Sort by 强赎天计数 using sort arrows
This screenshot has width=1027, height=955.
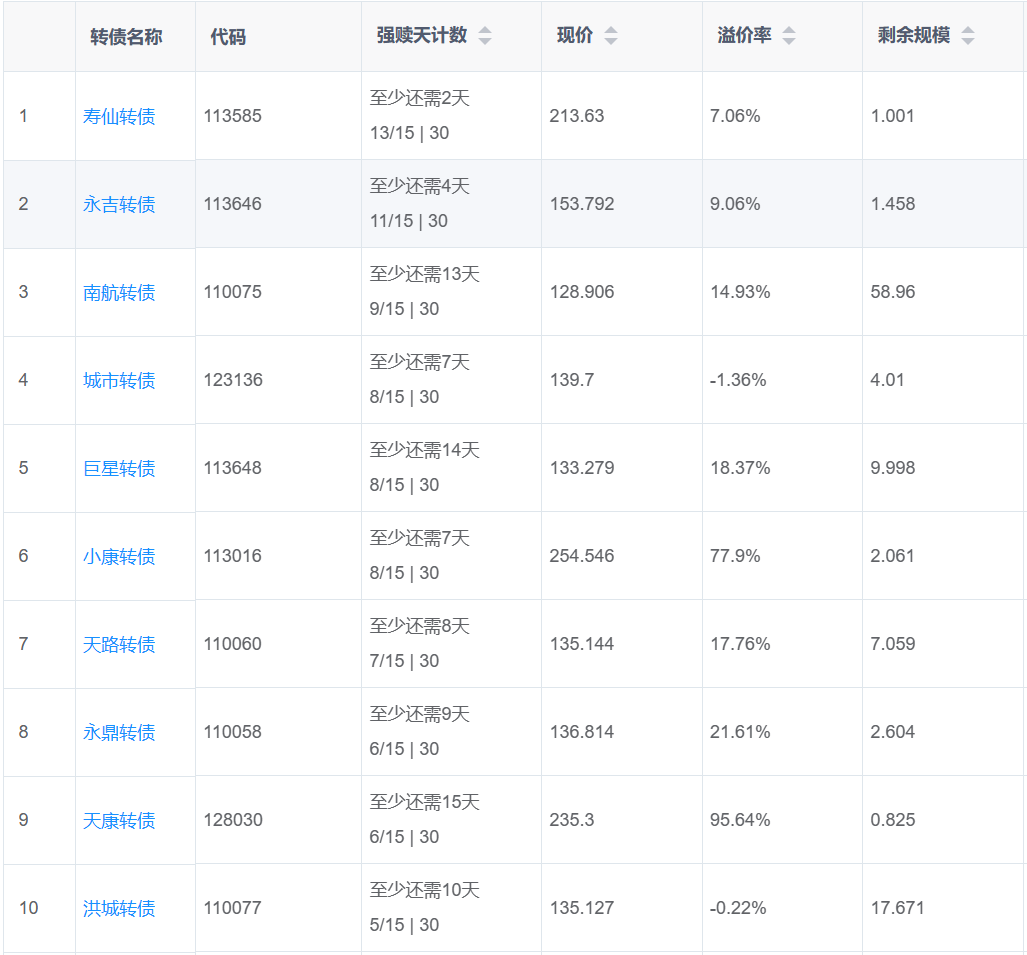point(485,36)
